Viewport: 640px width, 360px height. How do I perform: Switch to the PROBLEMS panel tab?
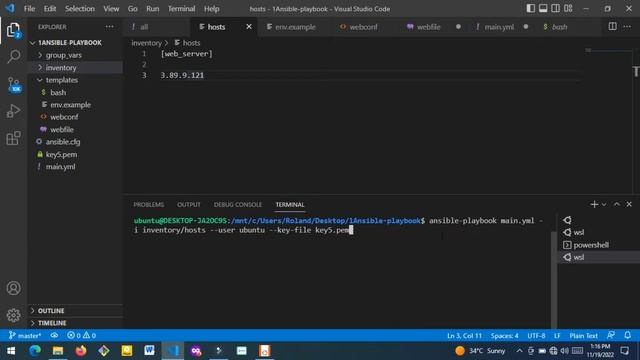149,204
